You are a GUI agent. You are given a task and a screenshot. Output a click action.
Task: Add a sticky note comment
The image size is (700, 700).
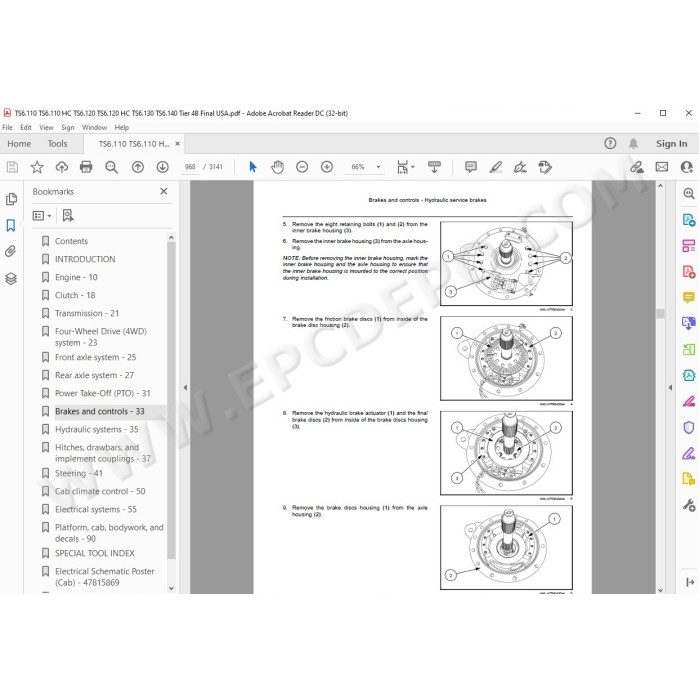click(x=471, y=167)
